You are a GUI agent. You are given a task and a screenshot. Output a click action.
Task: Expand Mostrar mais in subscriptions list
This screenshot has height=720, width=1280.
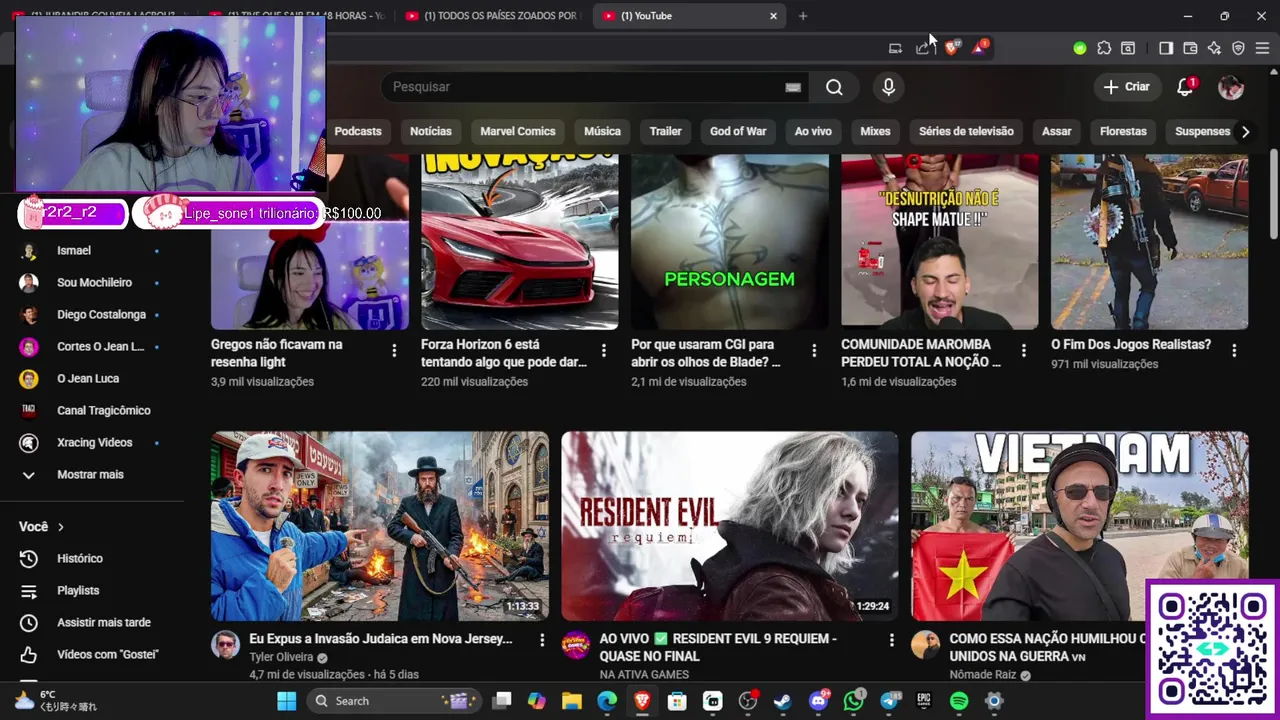point(91,475)
